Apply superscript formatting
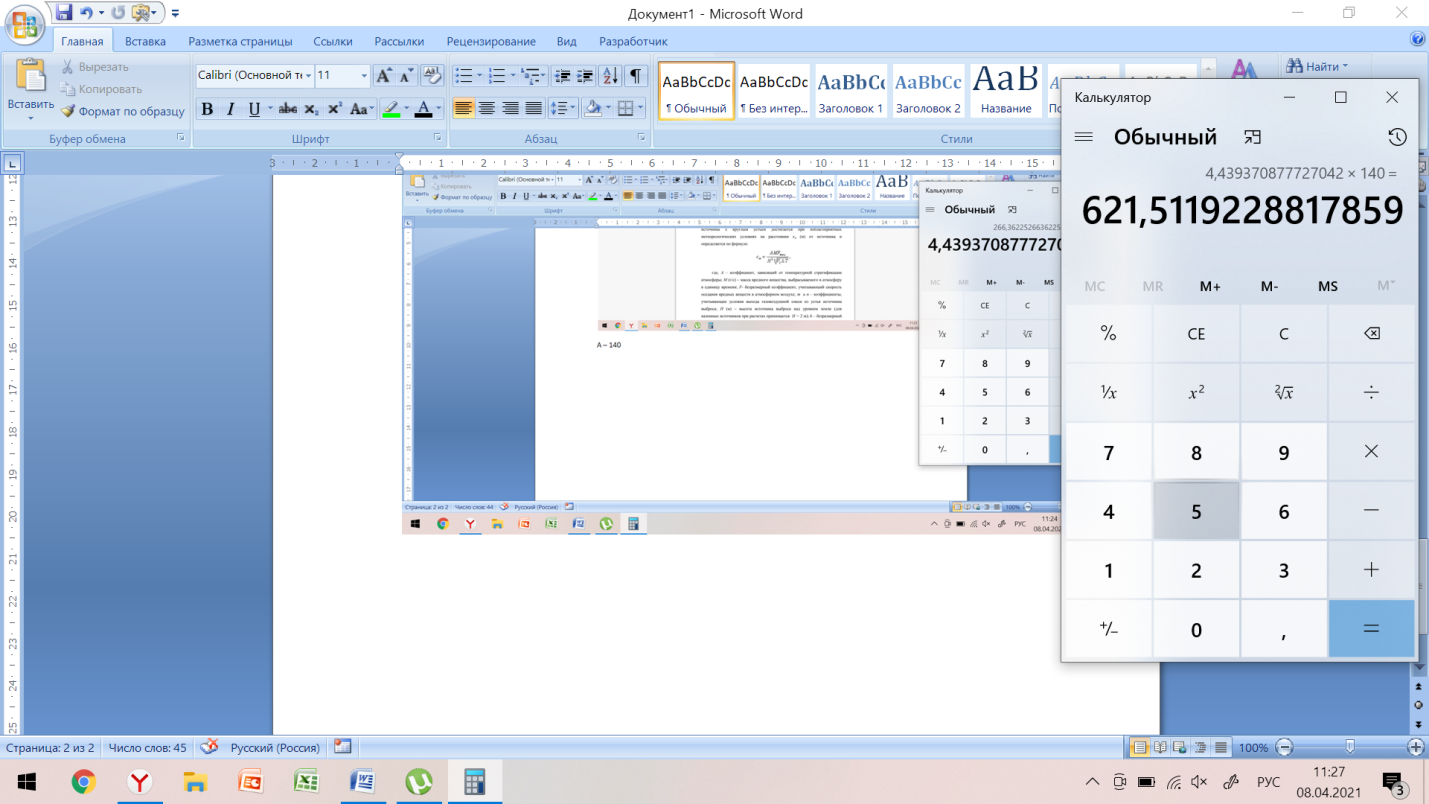1429x804 pixels. 334,109
